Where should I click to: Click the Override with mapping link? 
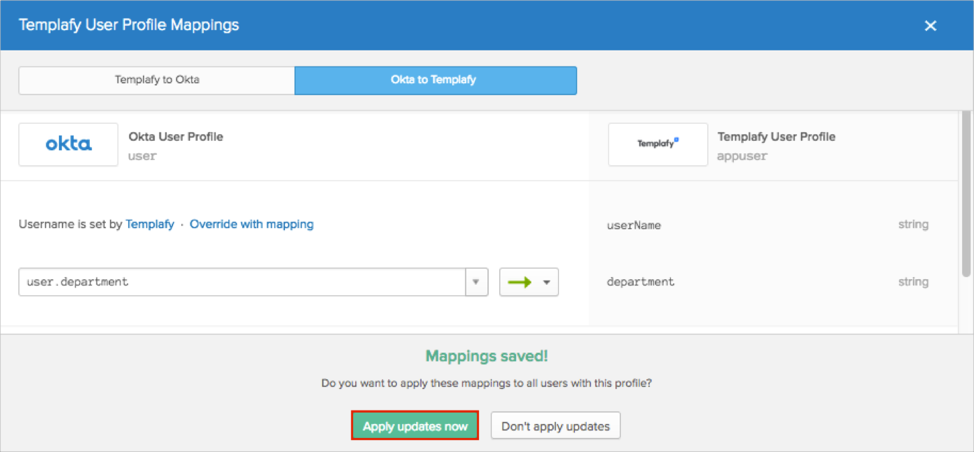click(251, 224)
